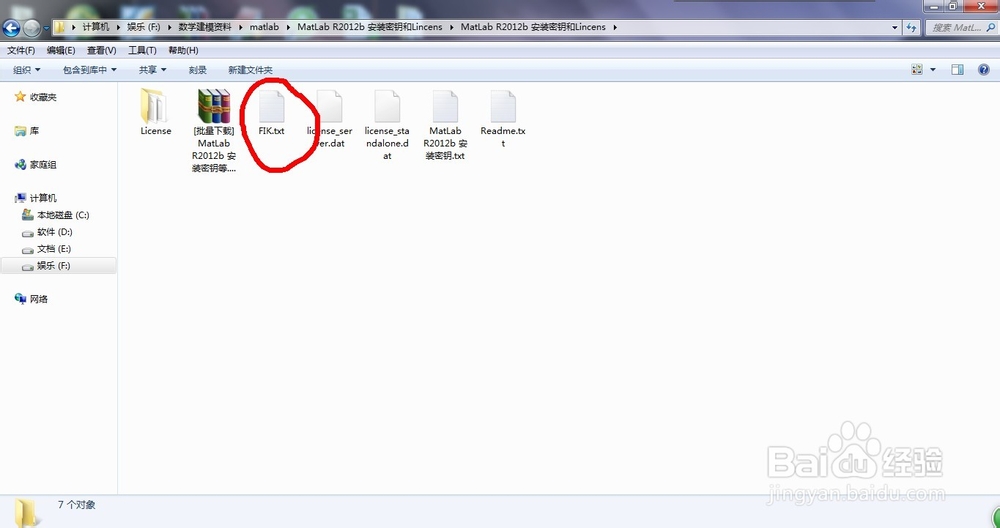
Task: Open the 组织 dropdown
Action: (x=26, y=70)
